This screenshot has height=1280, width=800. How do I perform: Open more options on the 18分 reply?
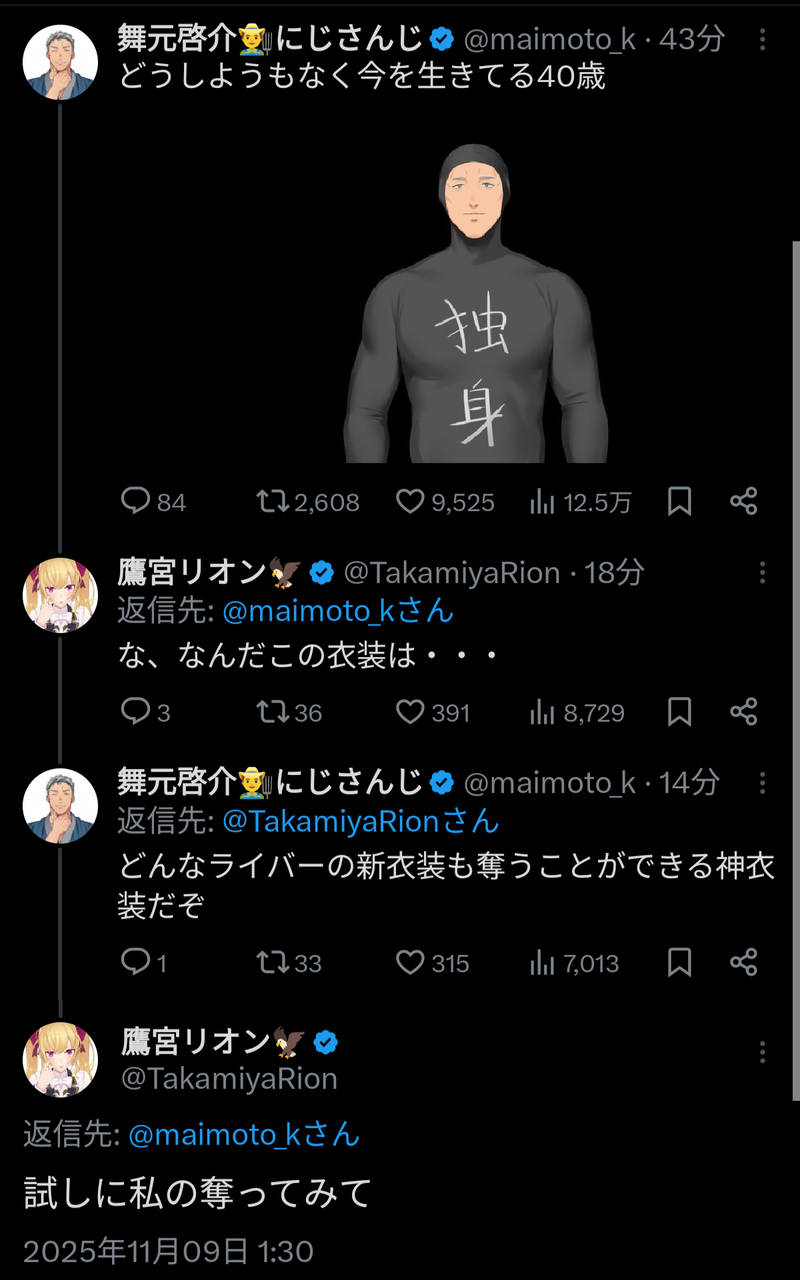coord(763,573)
